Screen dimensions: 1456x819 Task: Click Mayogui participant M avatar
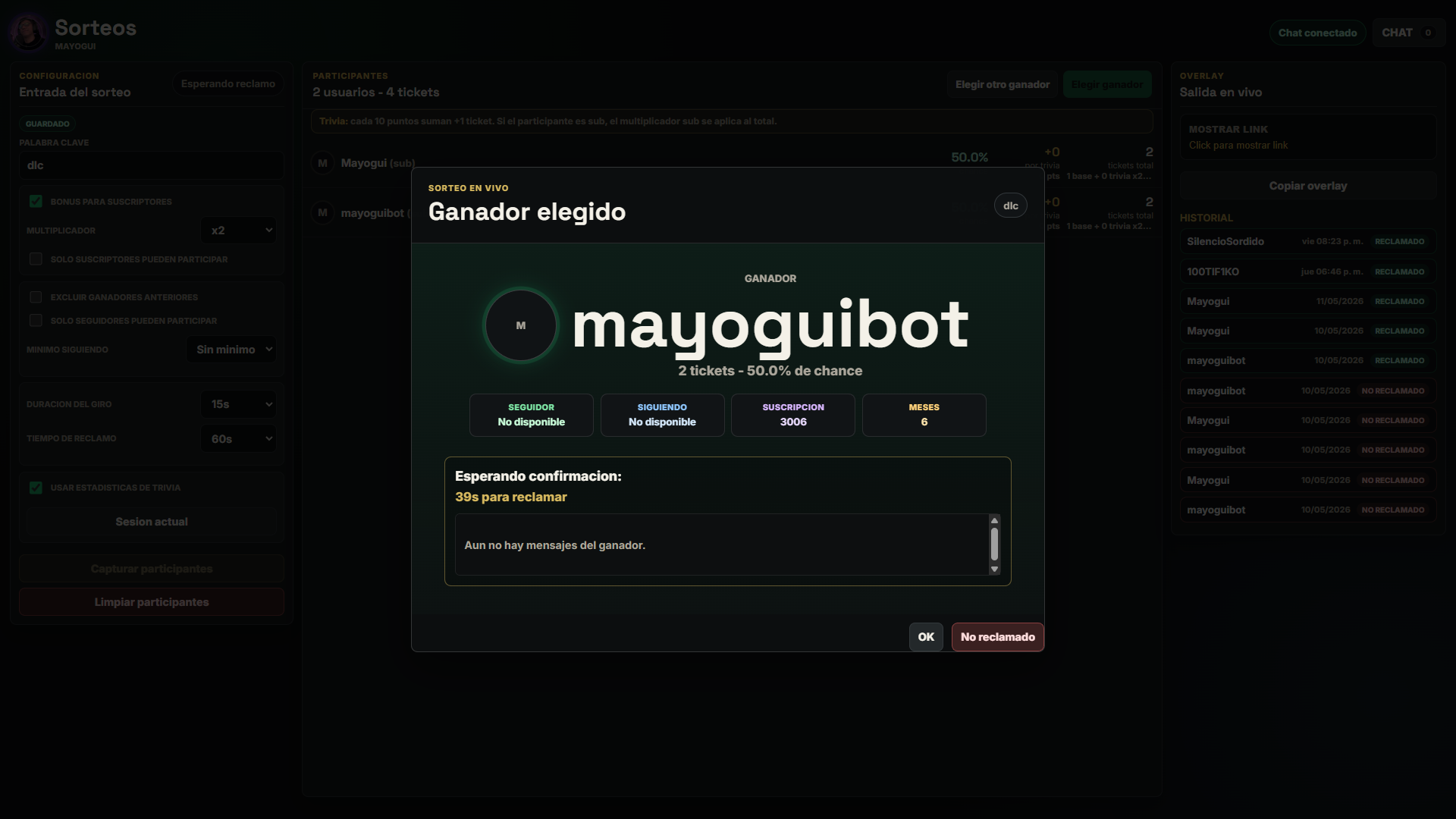[x=323, y=163]
